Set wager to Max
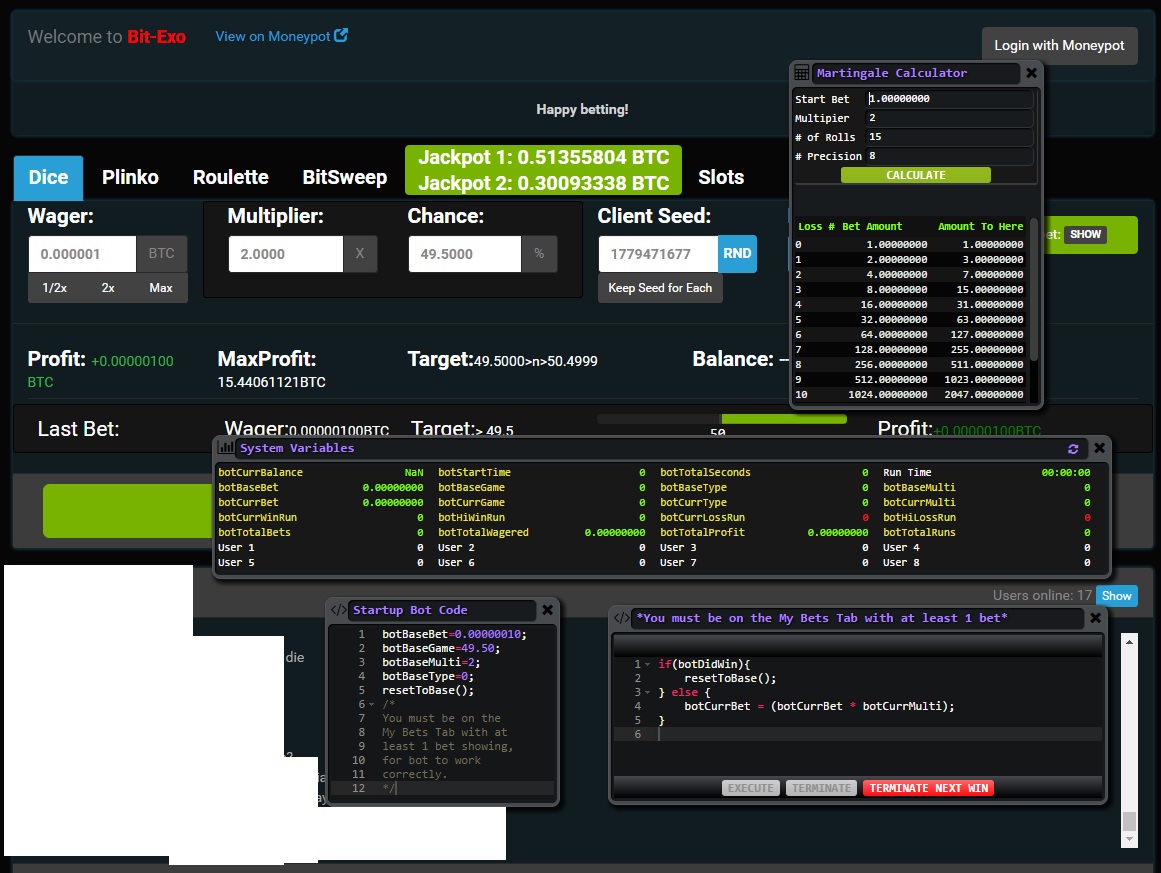 pyautogui.click(x=161, y=288)
